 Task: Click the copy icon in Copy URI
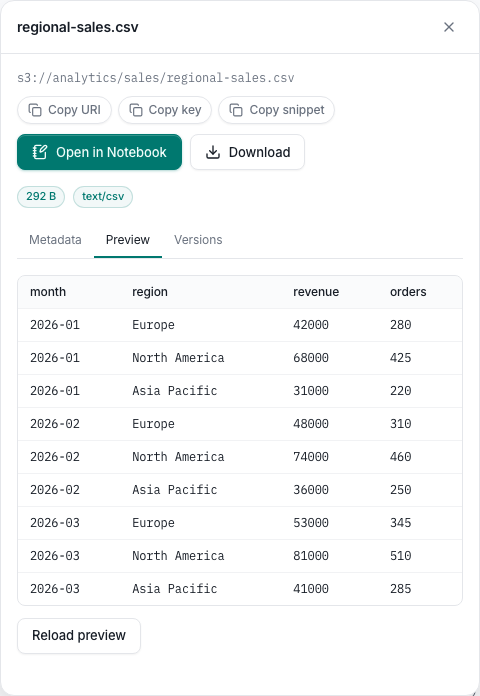(x=35, y=110)
